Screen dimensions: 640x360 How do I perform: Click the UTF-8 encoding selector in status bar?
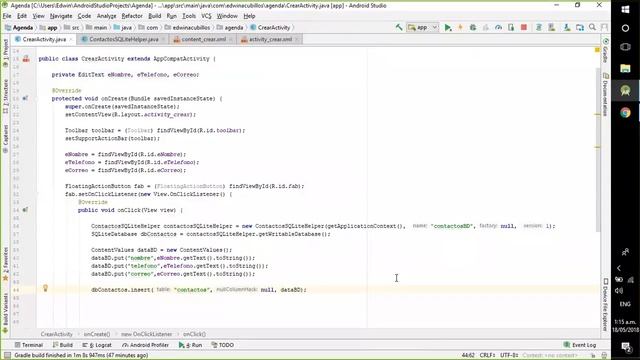click(x=509, y=356)
